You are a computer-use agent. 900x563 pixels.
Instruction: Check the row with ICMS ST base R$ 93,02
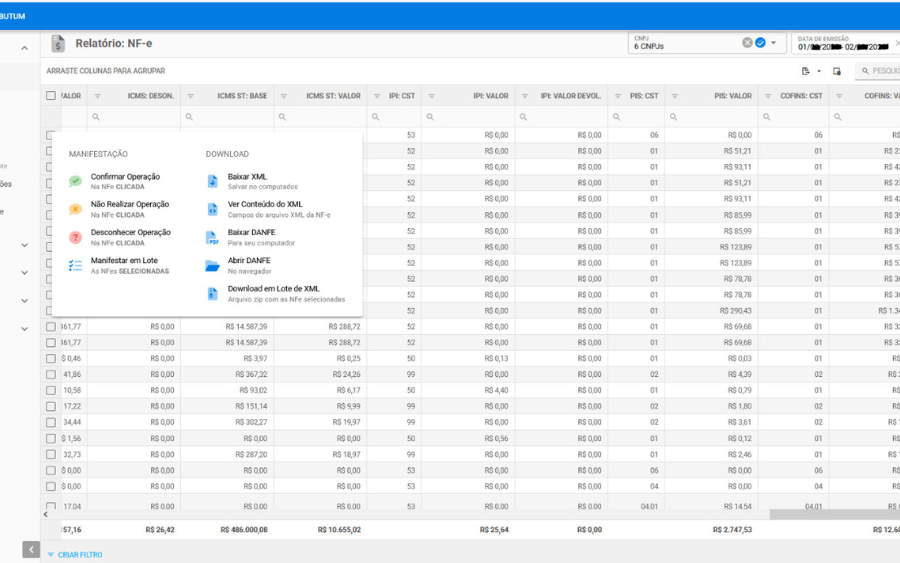[51, 390]
